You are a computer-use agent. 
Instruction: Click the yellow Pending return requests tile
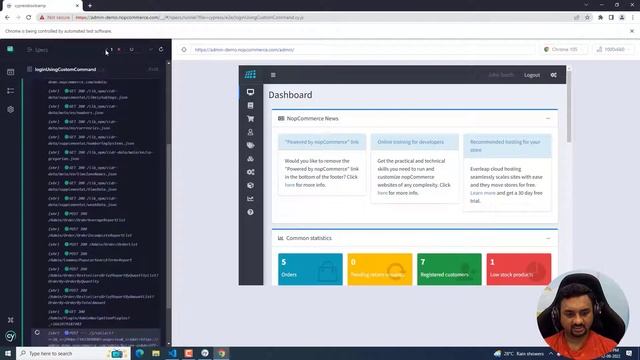click(x=380, y=269)
